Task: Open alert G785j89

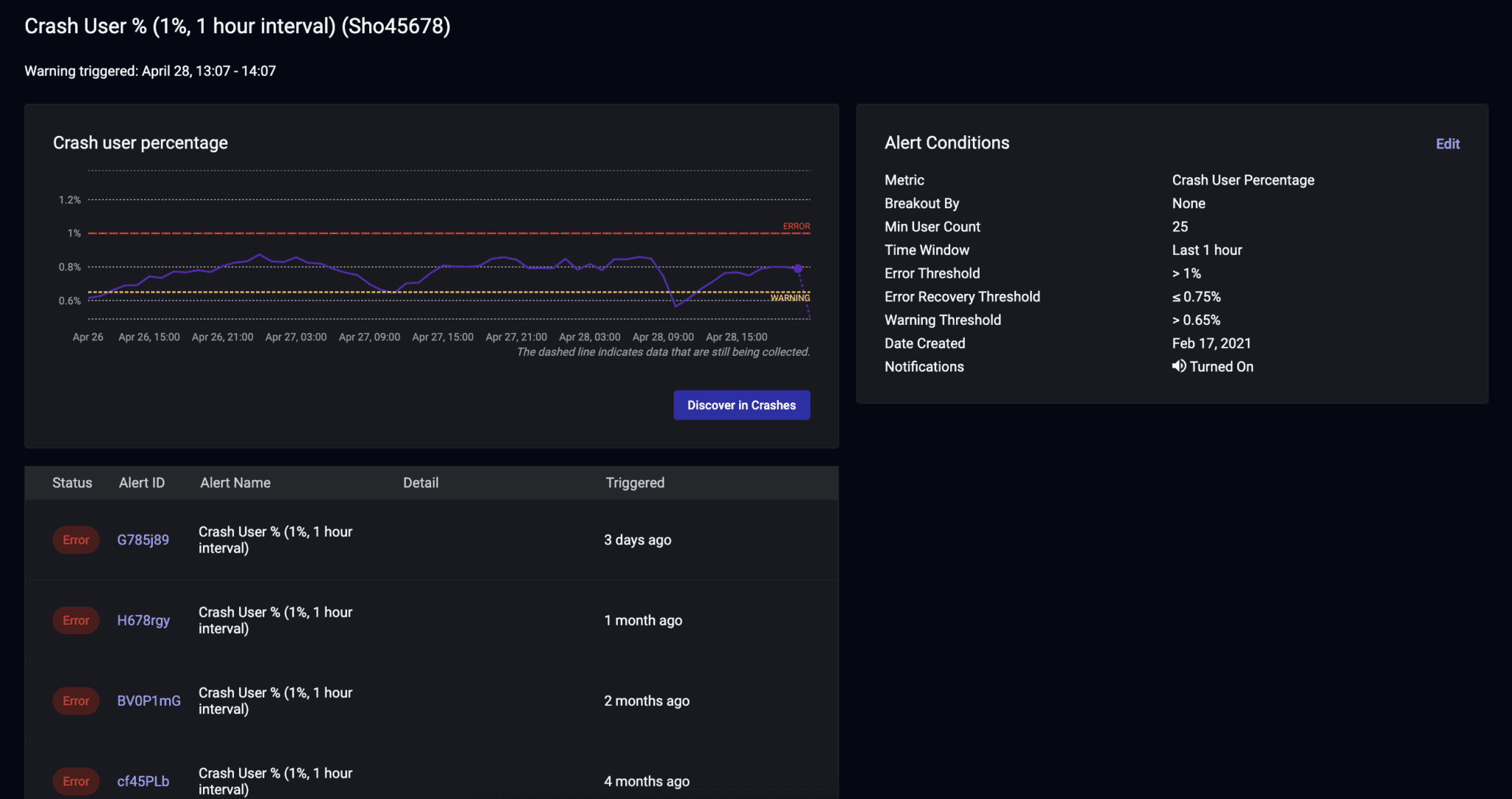Action: (142, 540)
